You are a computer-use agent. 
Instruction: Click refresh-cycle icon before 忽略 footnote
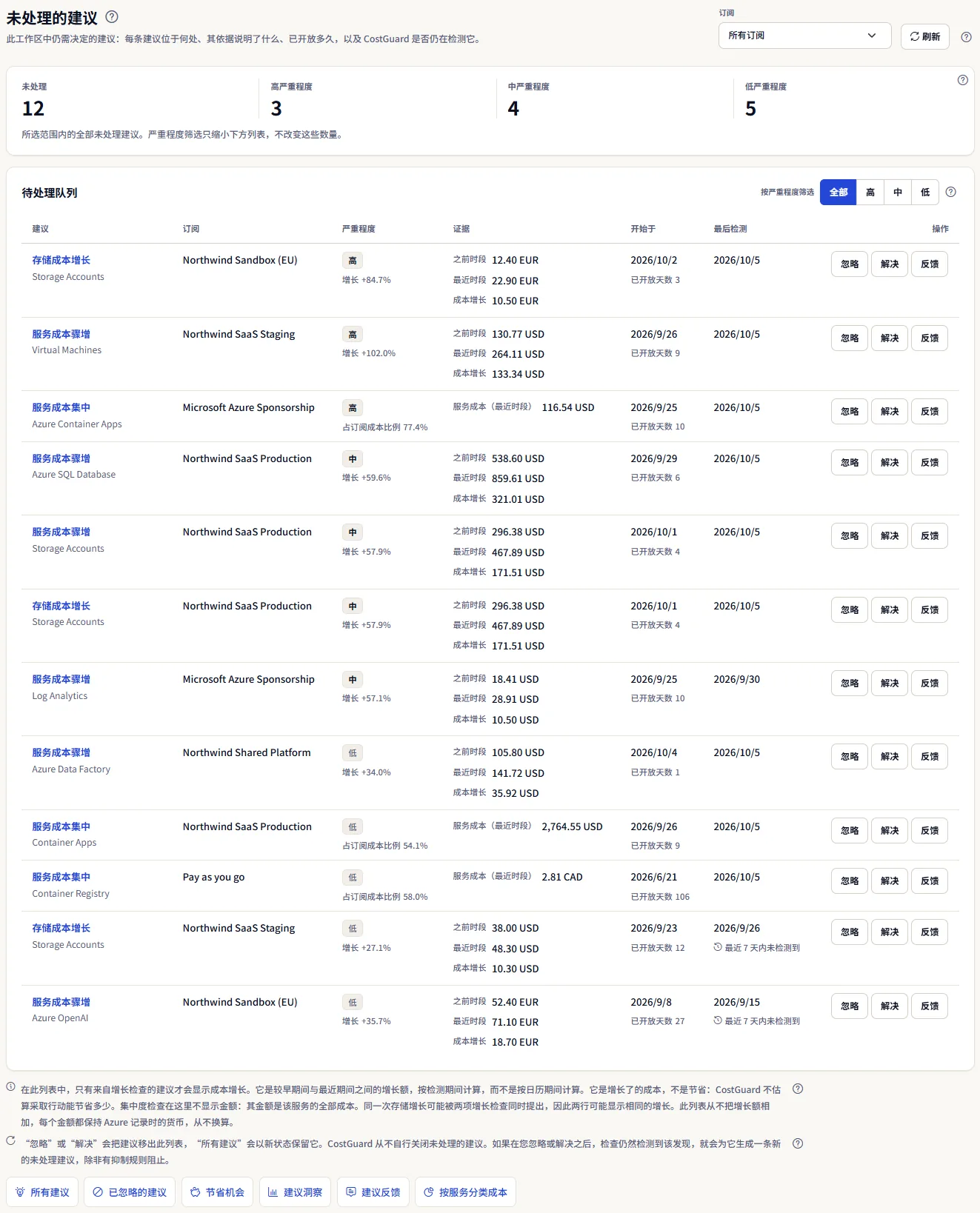(x=11, y=1140)
